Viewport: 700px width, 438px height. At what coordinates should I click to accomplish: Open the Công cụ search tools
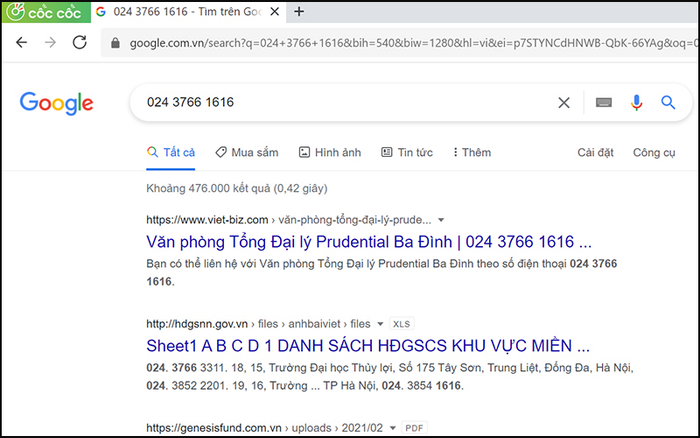tap(654, 152)
